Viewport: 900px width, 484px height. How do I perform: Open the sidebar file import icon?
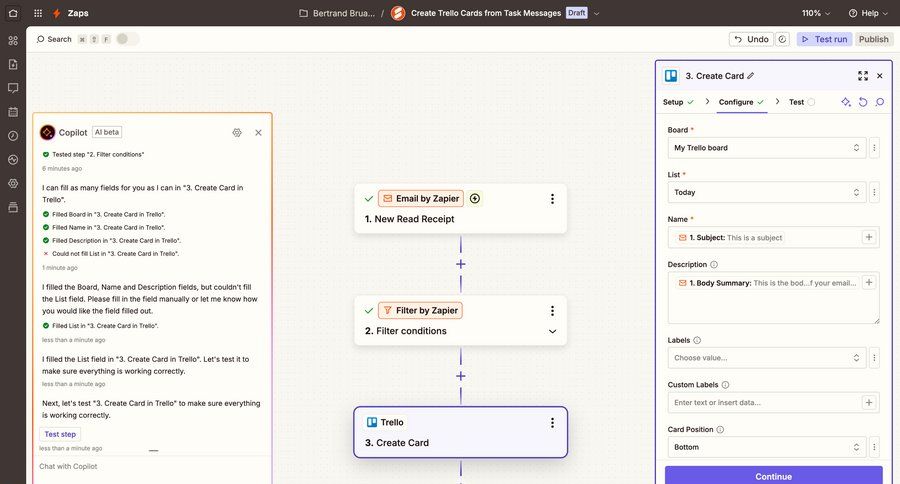click(x=13, y=64)
